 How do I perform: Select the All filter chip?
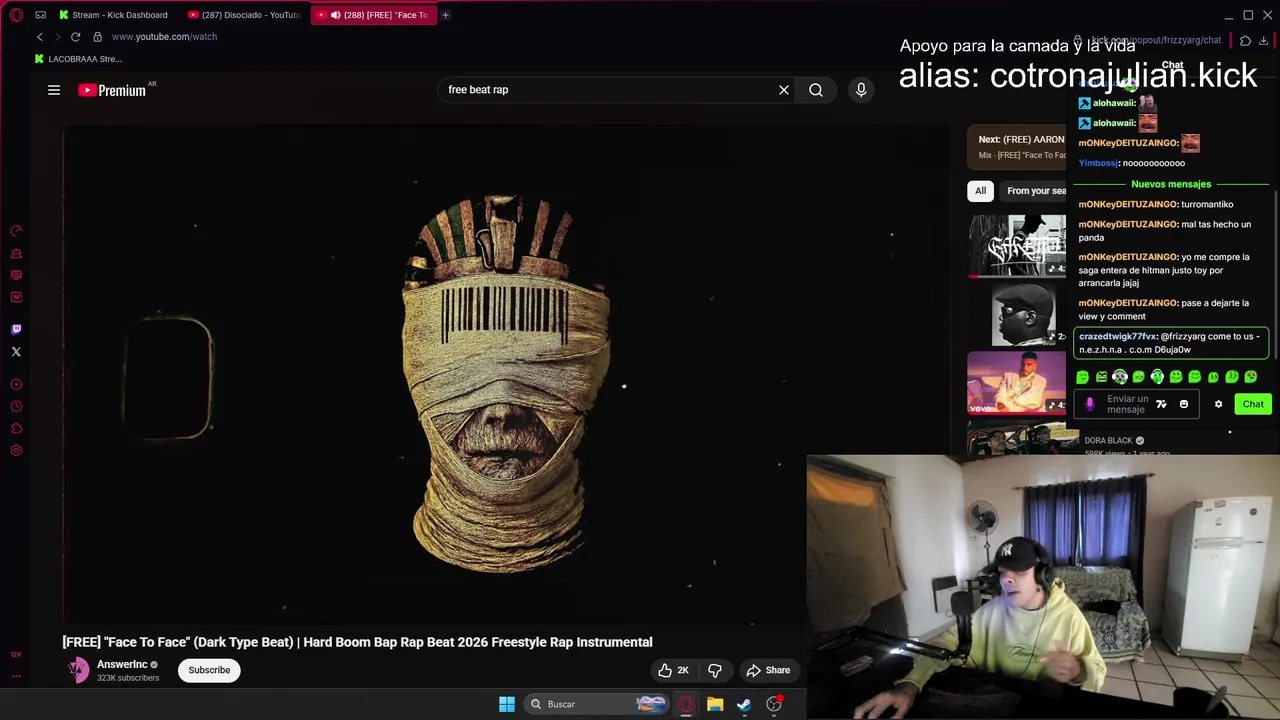coord(980,191)
